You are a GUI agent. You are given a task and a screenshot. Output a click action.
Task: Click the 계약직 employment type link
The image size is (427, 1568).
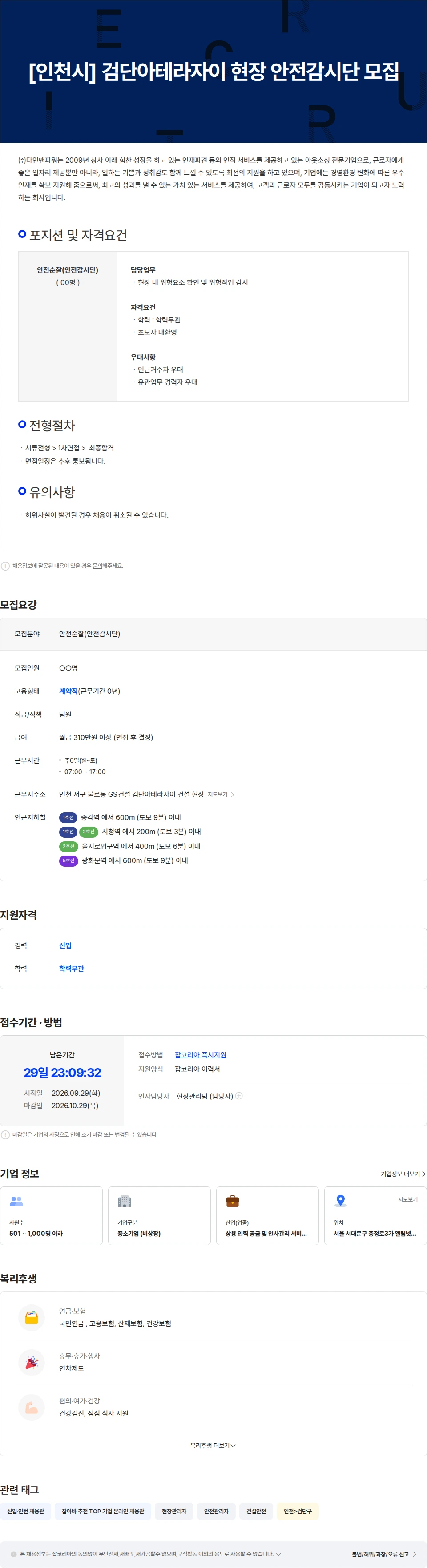(x=68, y=692)
